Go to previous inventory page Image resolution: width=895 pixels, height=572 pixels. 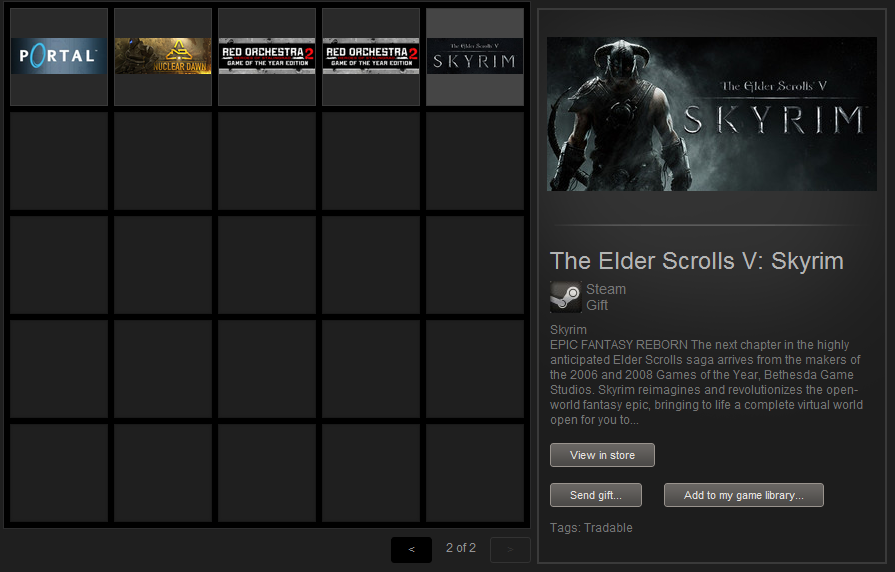tap(412, 550)
